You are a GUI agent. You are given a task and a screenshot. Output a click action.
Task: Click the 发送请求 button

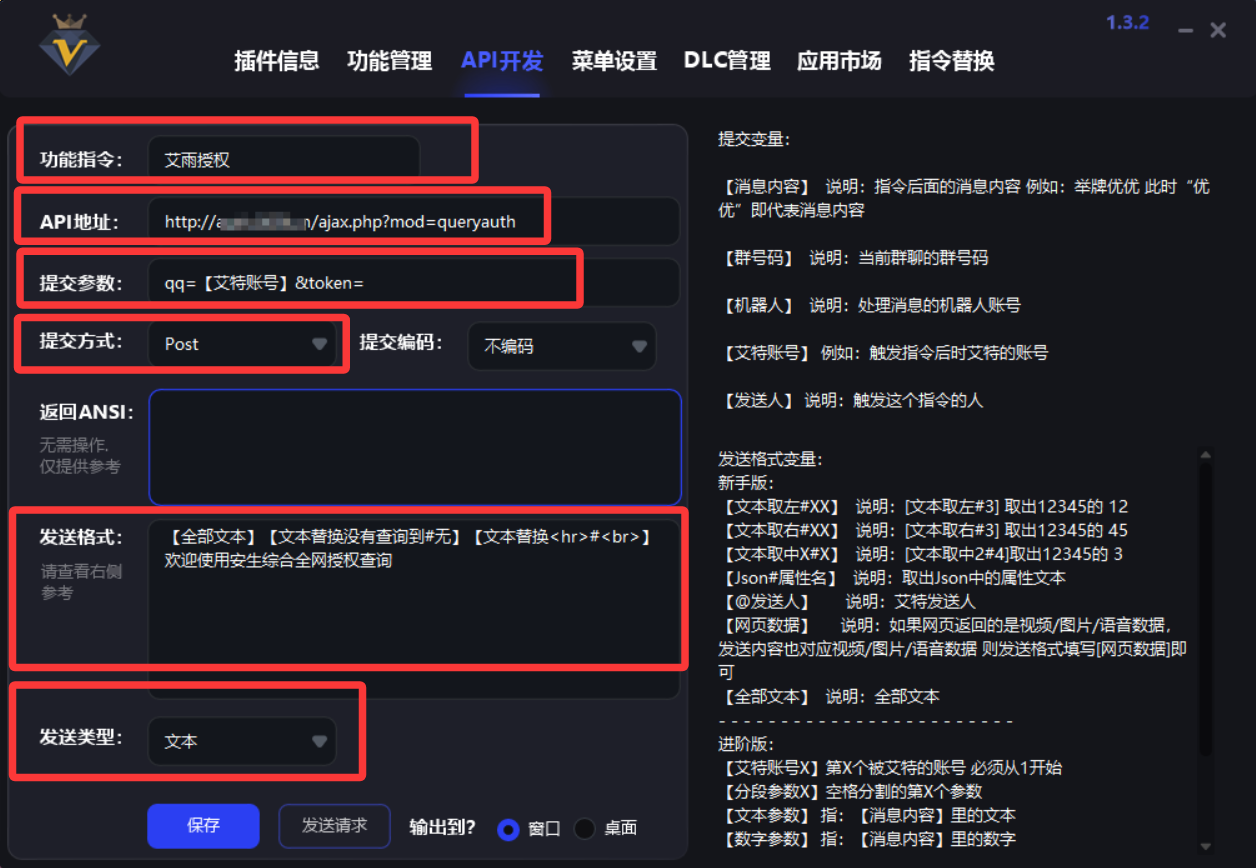click(334, 827)
